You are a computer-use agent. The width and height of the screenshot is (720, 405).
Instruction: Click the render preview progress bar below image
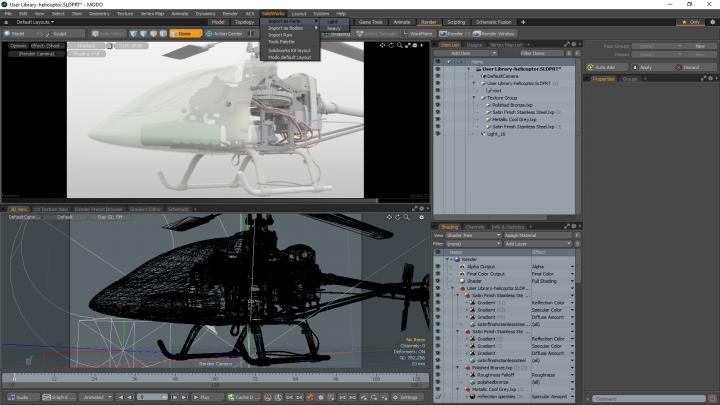215,201
